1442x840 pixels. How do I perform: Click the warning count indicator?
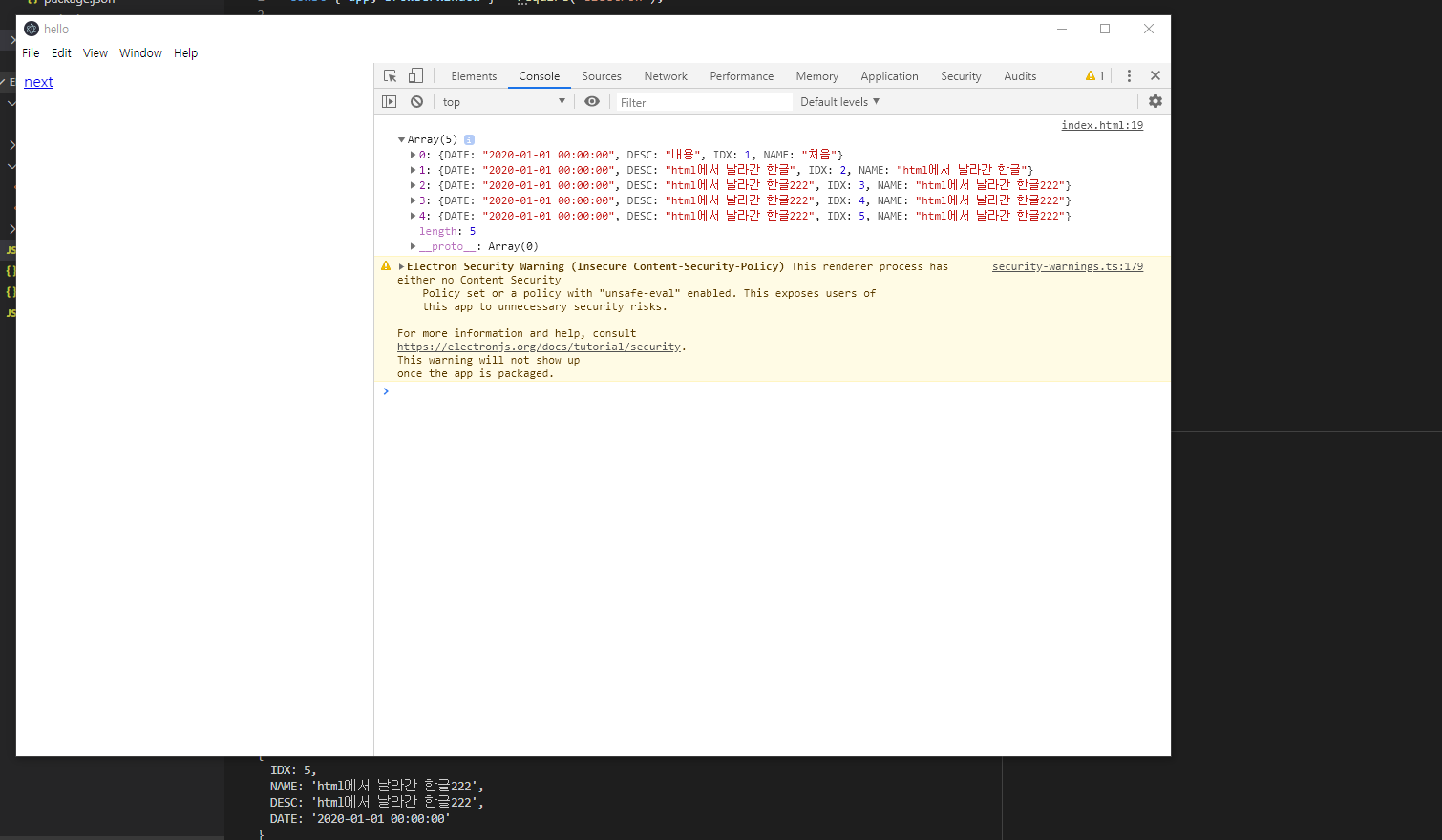click(x=1095, y=76)
